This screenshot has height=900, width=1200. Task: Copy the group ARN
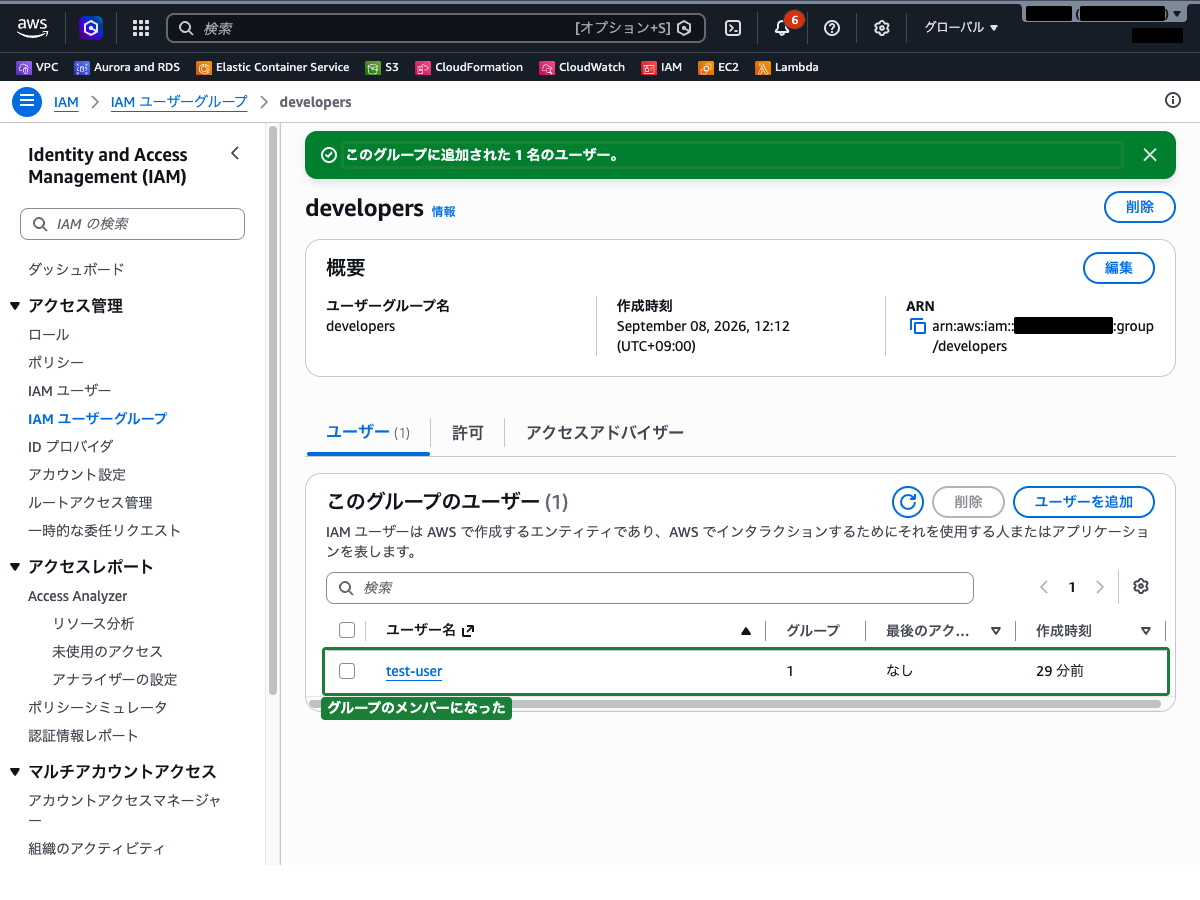point(917,327)
